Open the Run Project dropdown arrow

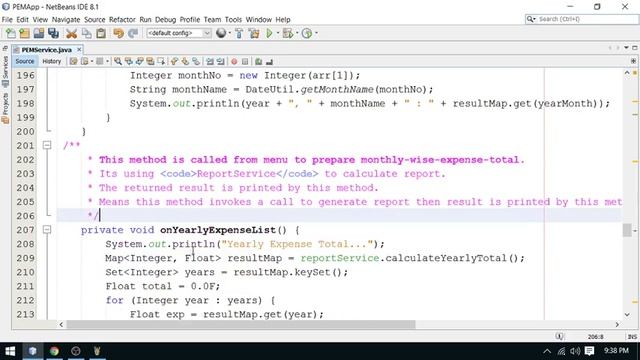coord(278,33)
